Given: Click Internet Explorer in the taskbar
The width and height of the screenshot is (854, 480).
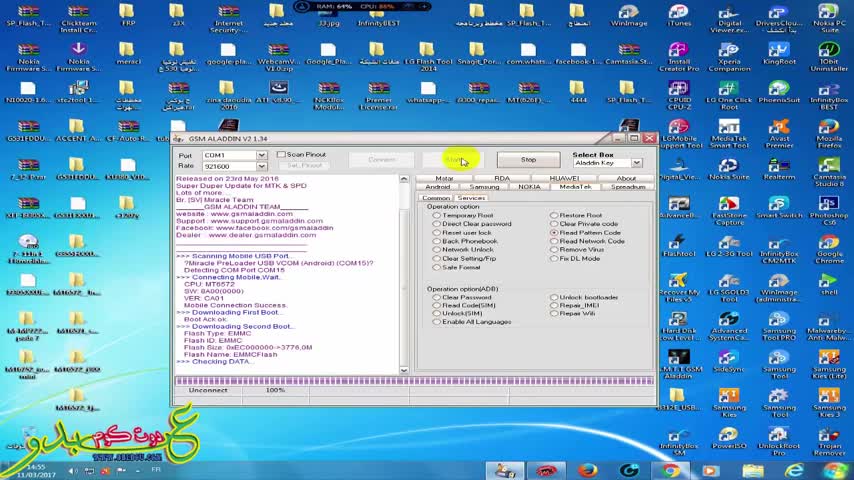Looking at the screenshot, I should (x=794, y=470).
